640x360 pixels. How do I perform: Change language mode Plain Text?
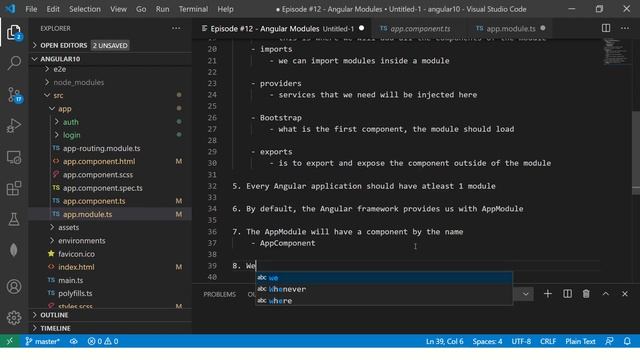click(x=580, y=341)
